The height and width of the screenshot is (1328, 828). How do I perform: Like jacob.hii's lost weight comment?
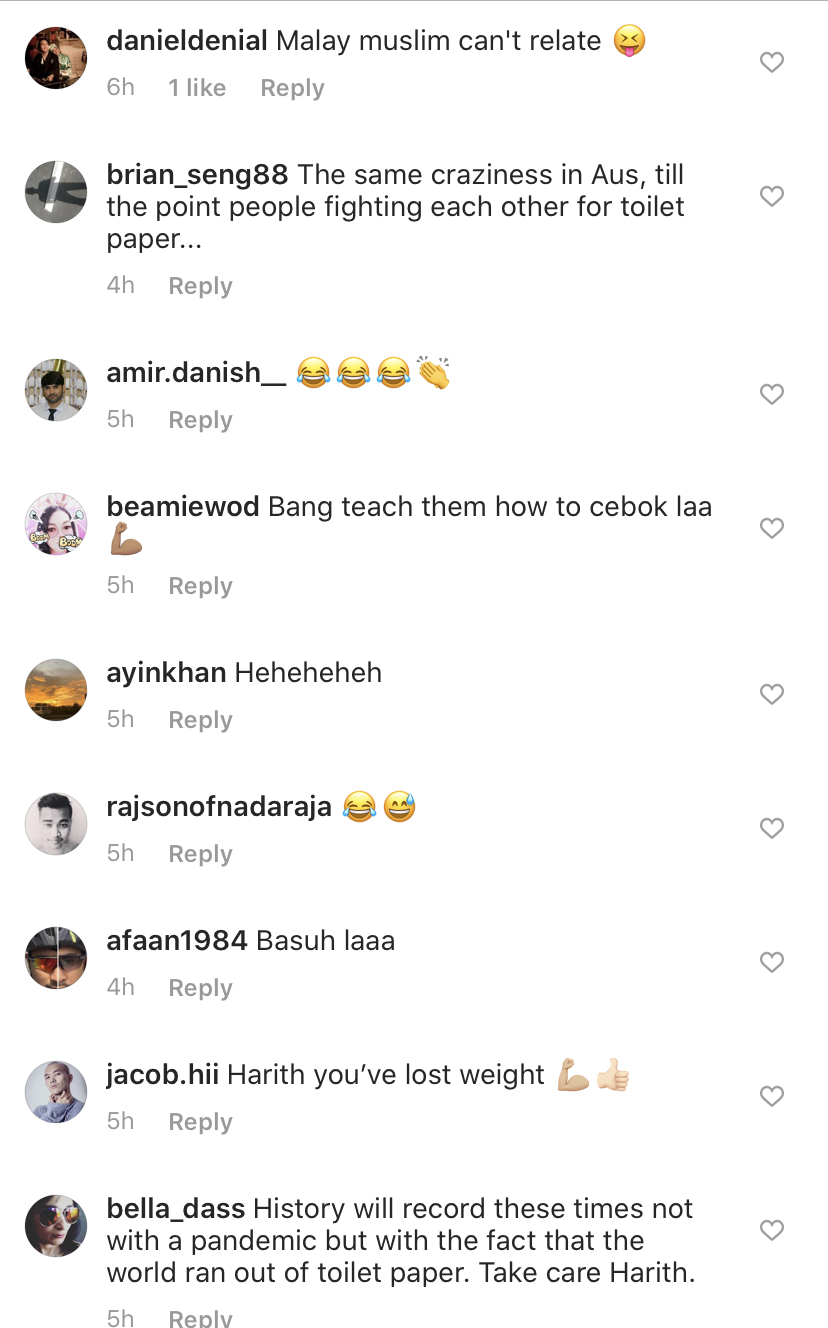771,1096
